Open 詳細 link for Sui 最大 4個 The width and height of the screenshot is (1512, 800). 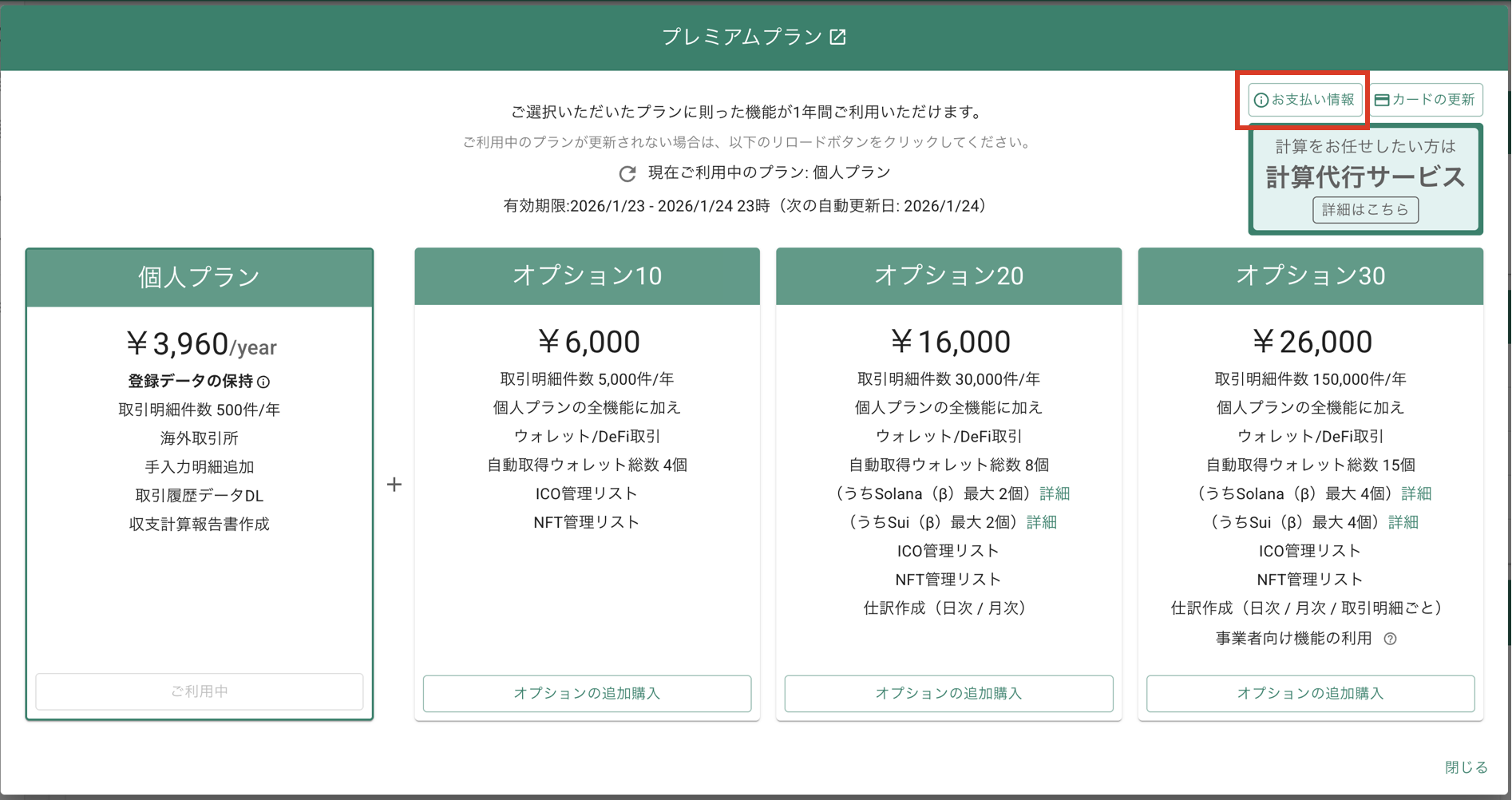(x=1403, y=522)
